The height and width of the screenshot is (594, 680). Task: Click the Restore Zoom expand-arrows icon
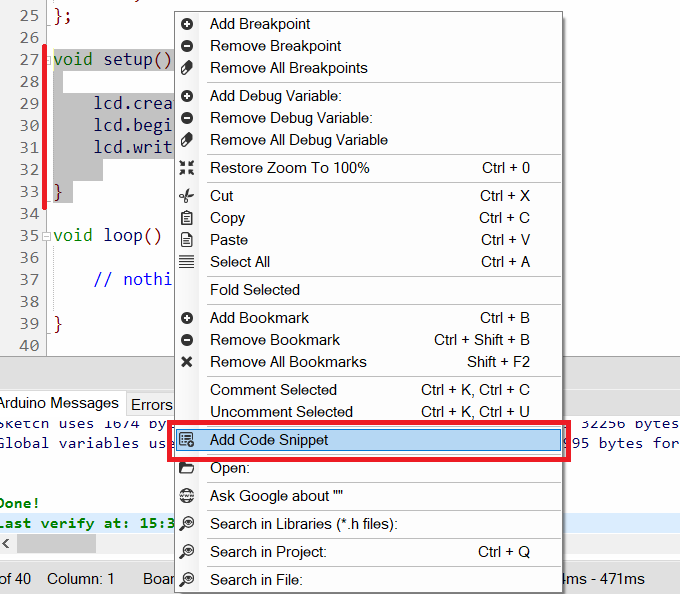(187, 168)
